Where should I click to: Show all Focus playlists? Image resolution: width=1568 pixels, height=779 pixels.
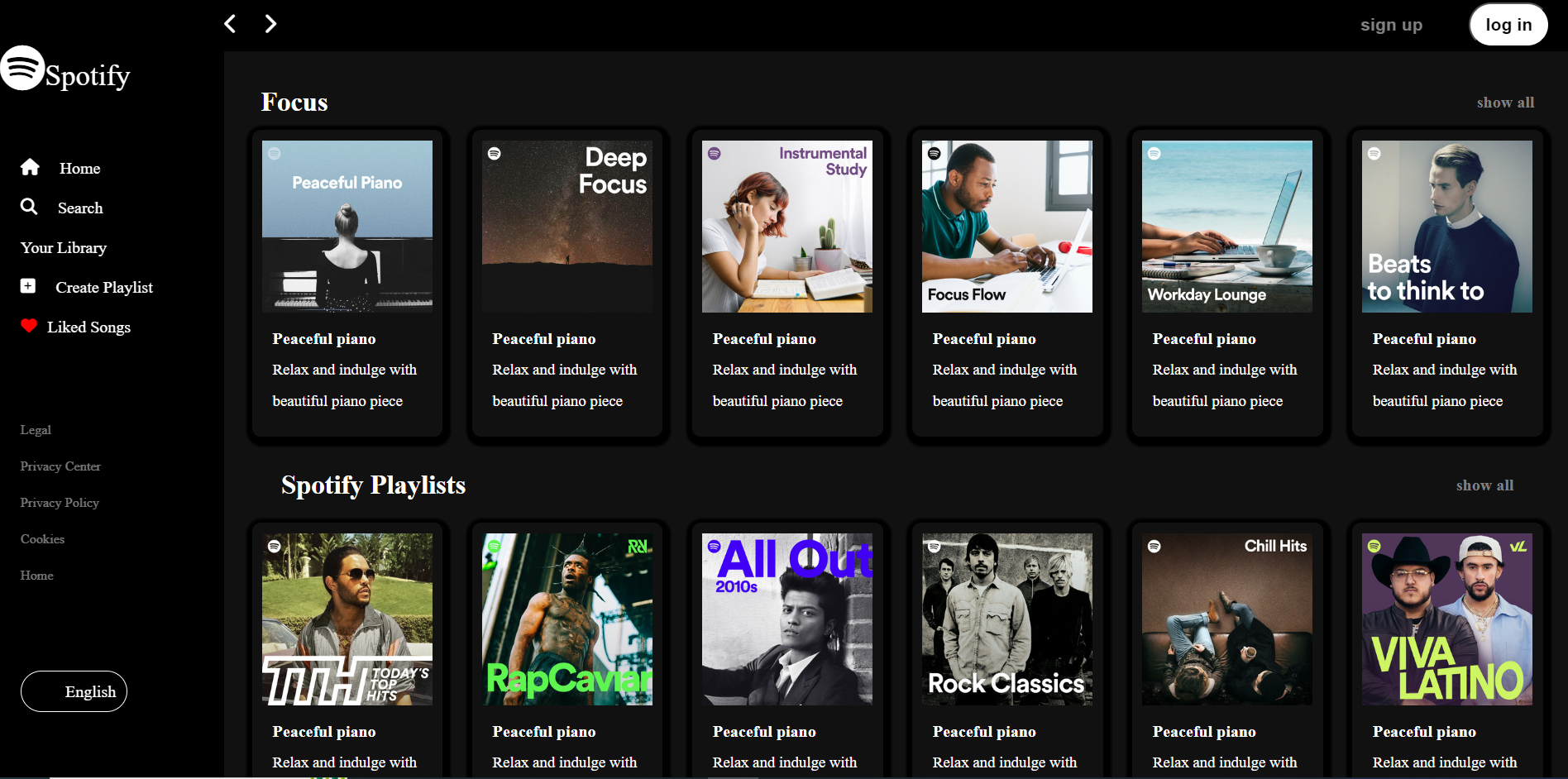click(1505, 103)
